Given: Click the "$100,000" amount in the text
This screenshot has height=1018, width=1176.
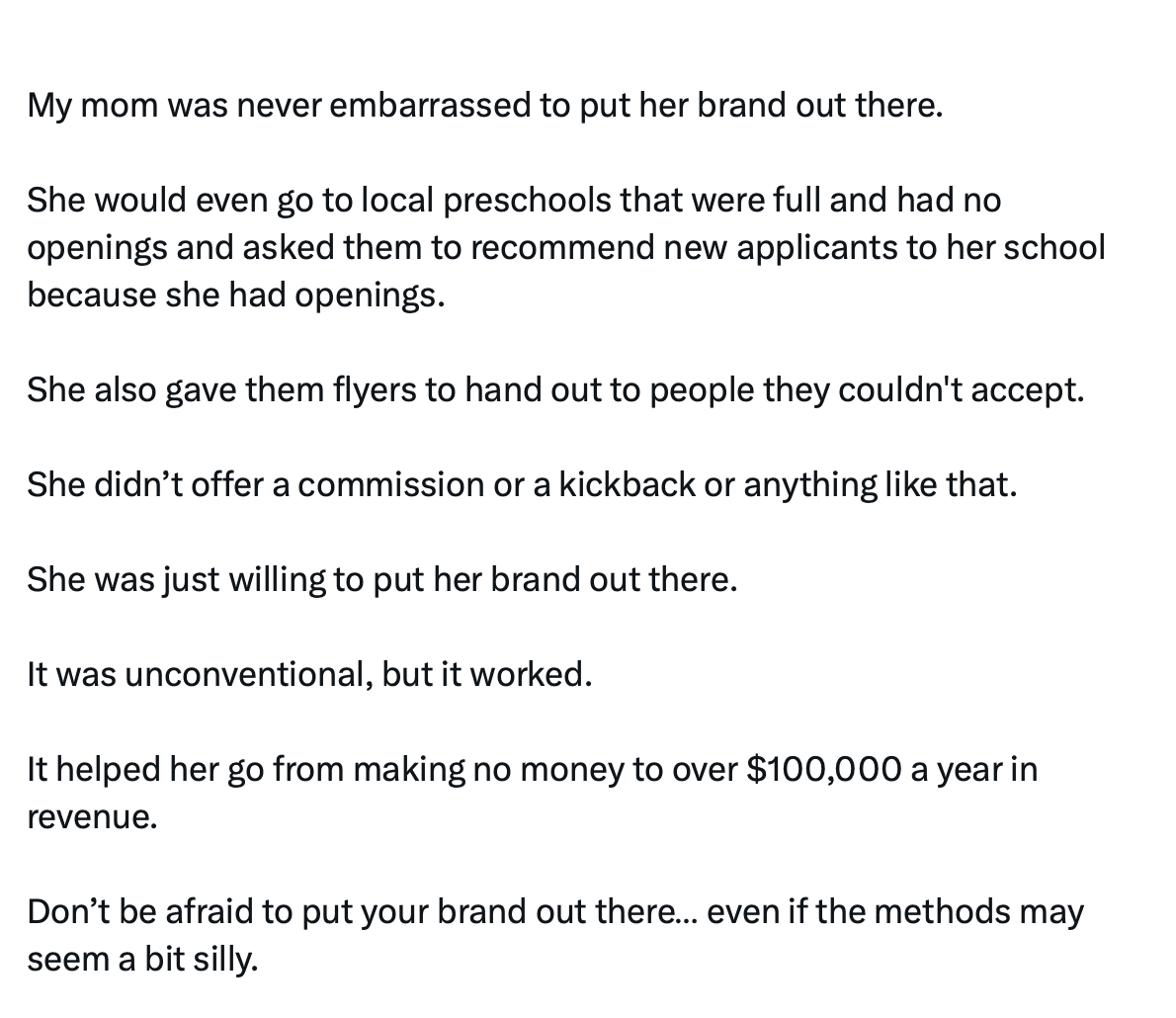Looking at the screenshot, I should click(824, 770).
